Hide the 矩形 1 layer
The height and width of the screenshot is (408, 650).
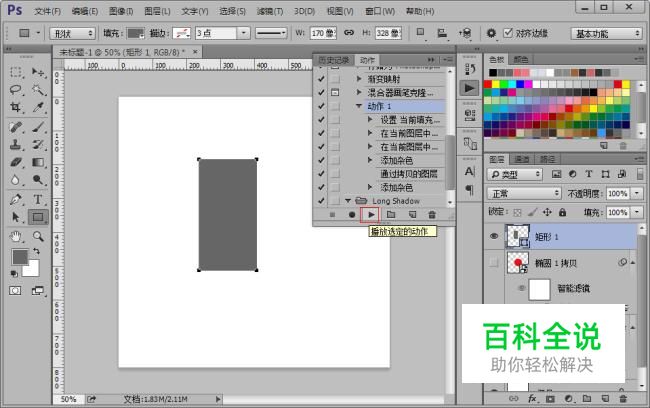click(x=494, y=236)
